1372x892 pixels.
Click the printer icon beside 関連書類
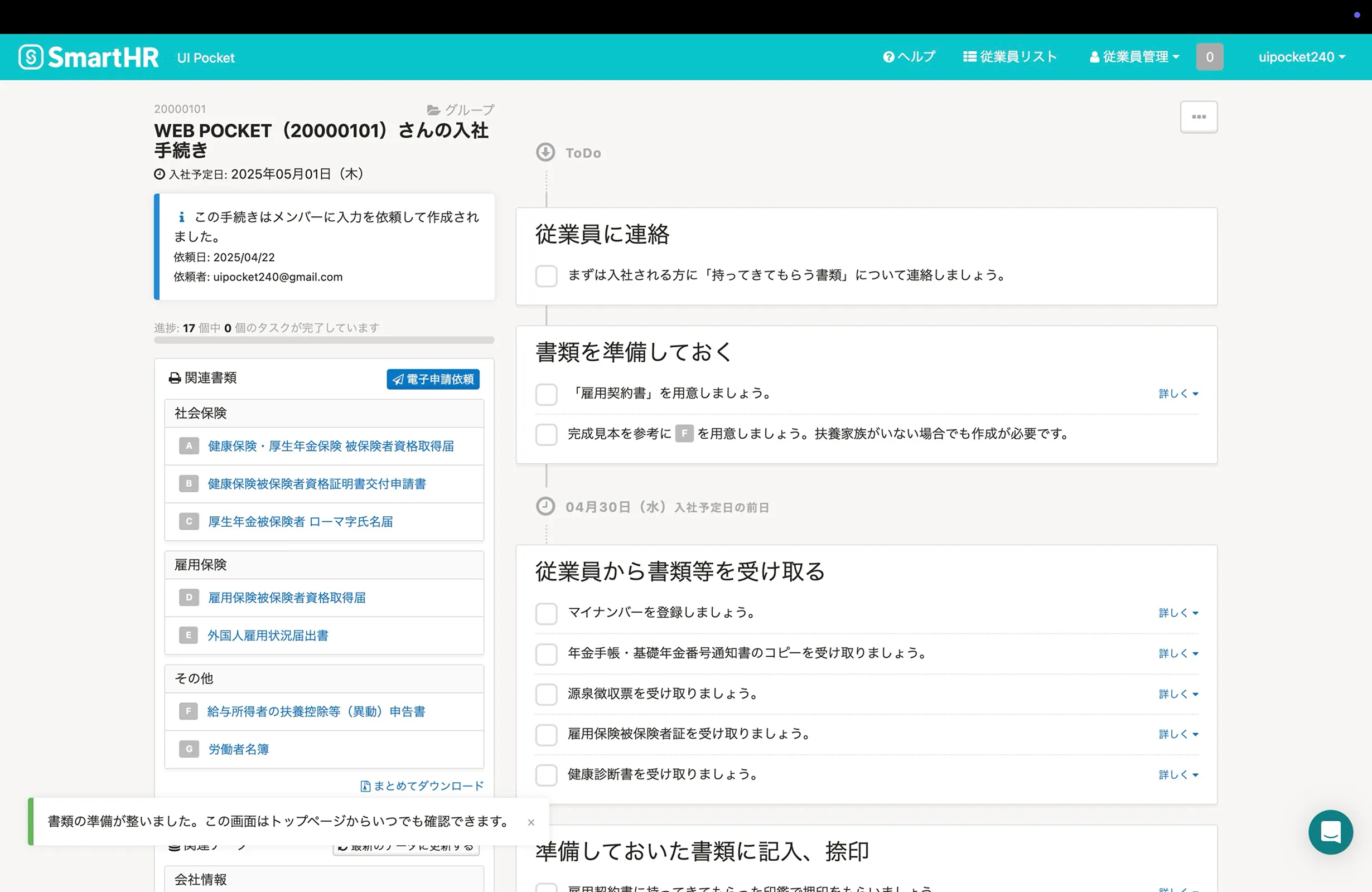174,378
